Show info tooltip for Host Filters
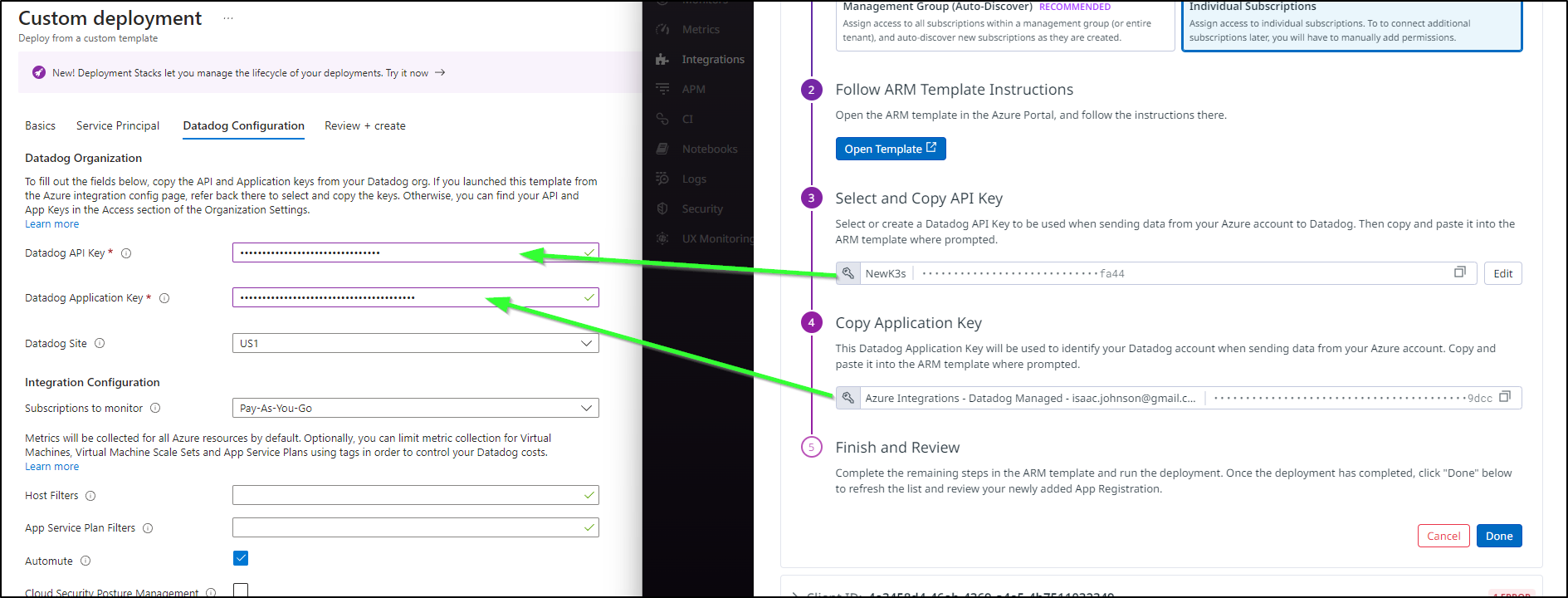 (90, 496)
